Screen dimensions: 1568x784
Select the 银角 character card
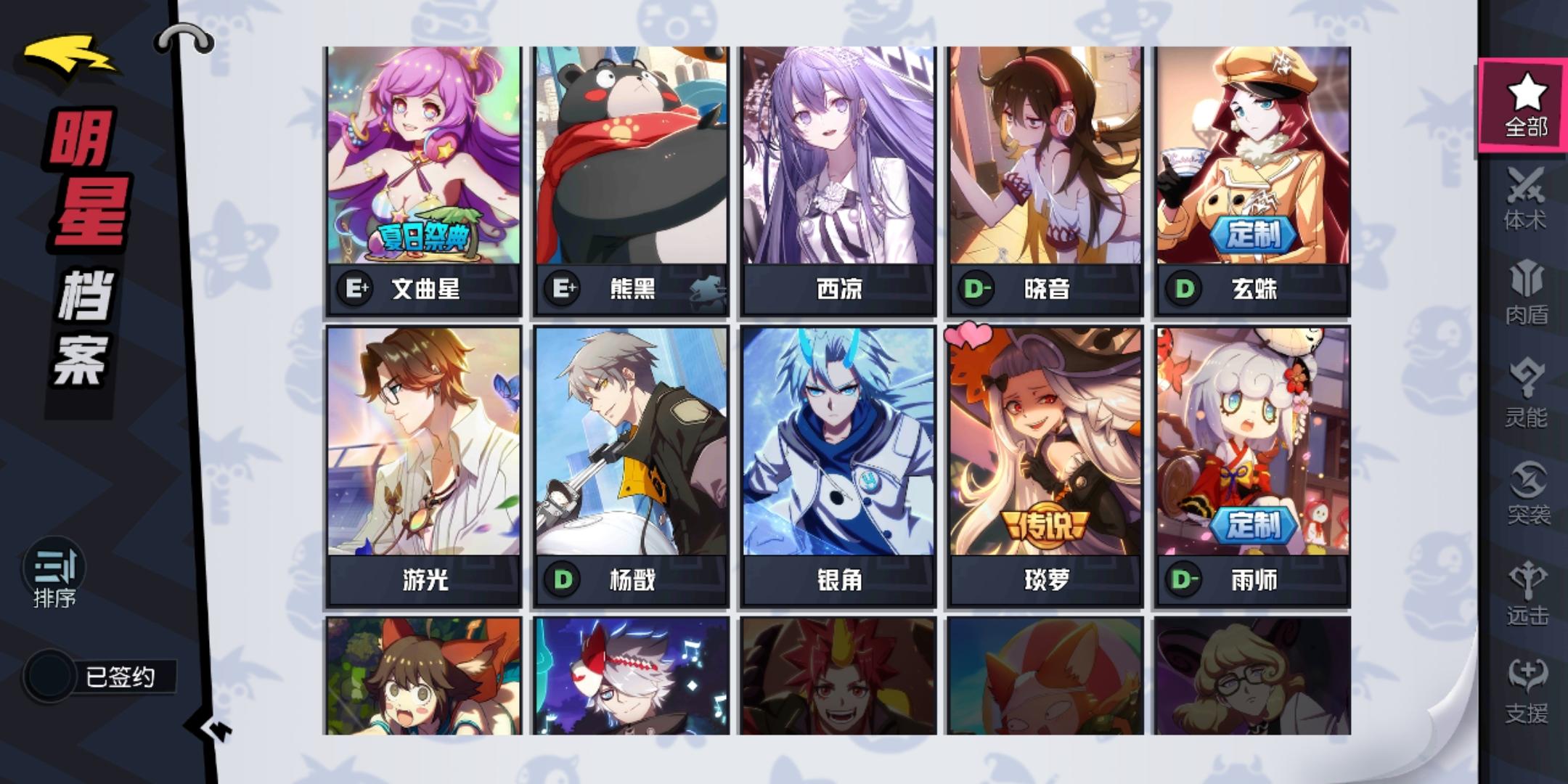(x=838, y=467)
